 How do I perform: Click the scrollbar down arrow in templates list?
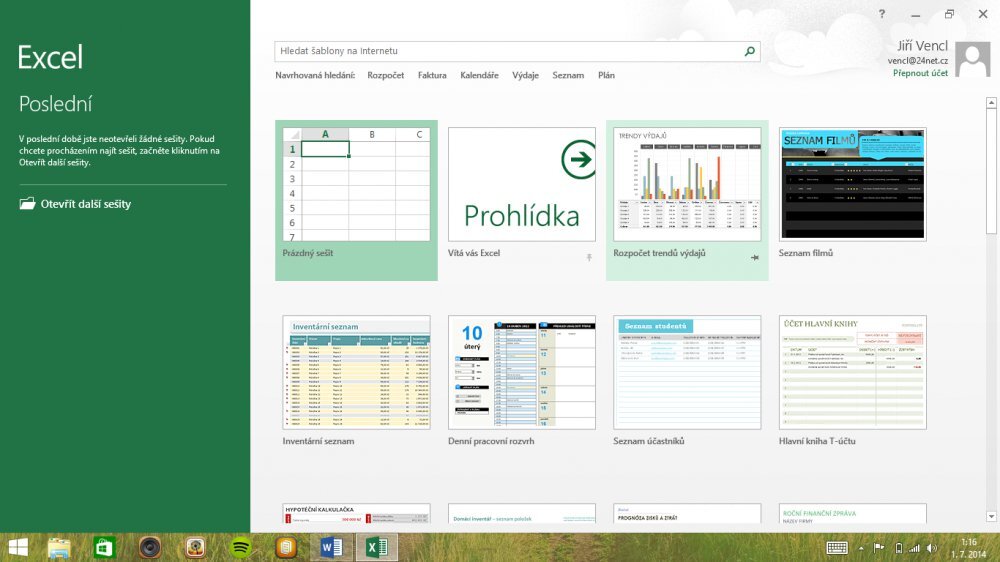[x=991, y=516]
